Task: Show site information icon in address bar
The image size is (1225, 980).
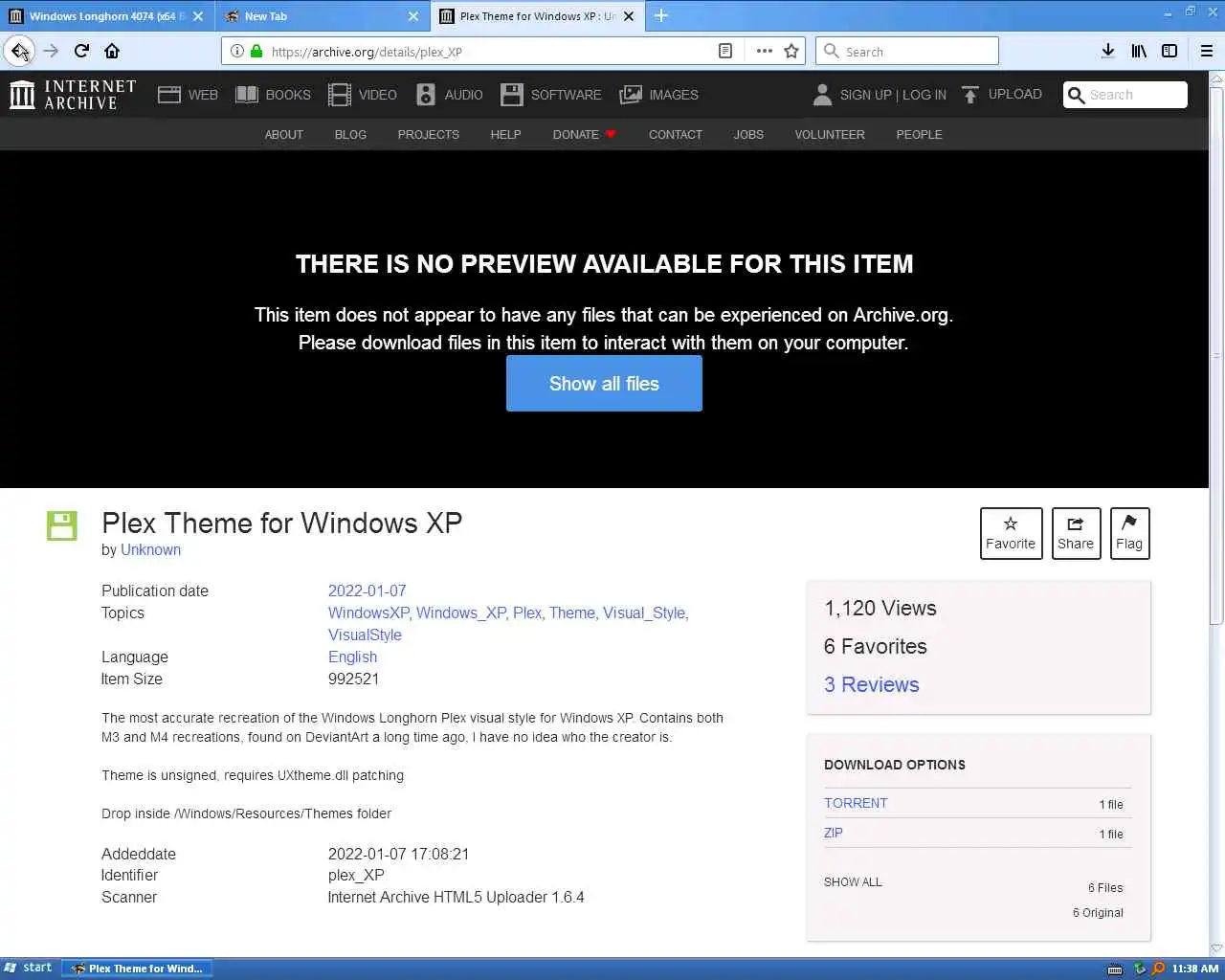Action: click(x=236, y=51)
